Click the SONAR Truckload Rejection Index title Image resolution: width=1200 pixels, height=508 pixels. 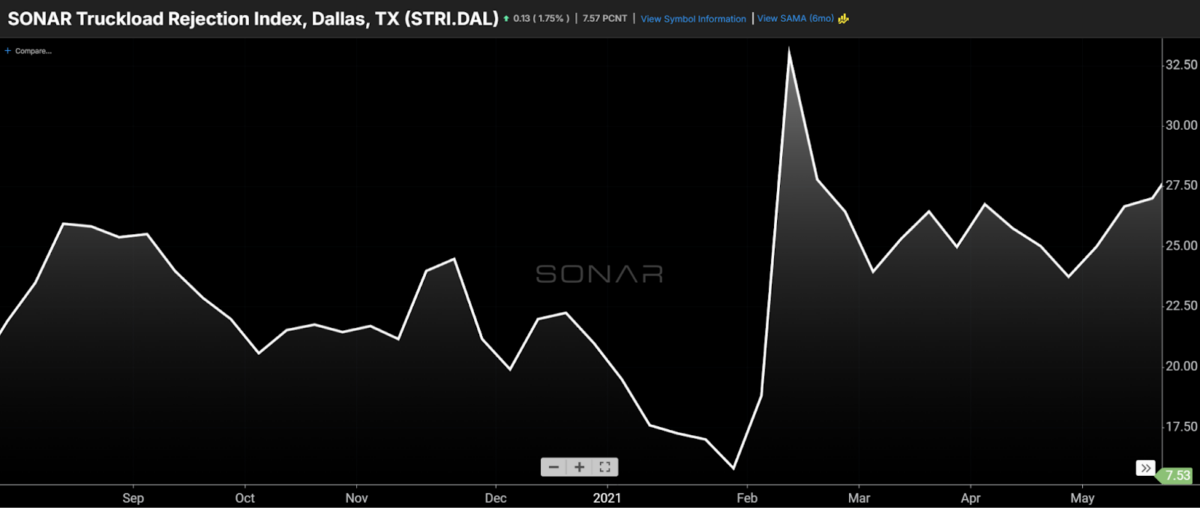[x=253, y=18]
